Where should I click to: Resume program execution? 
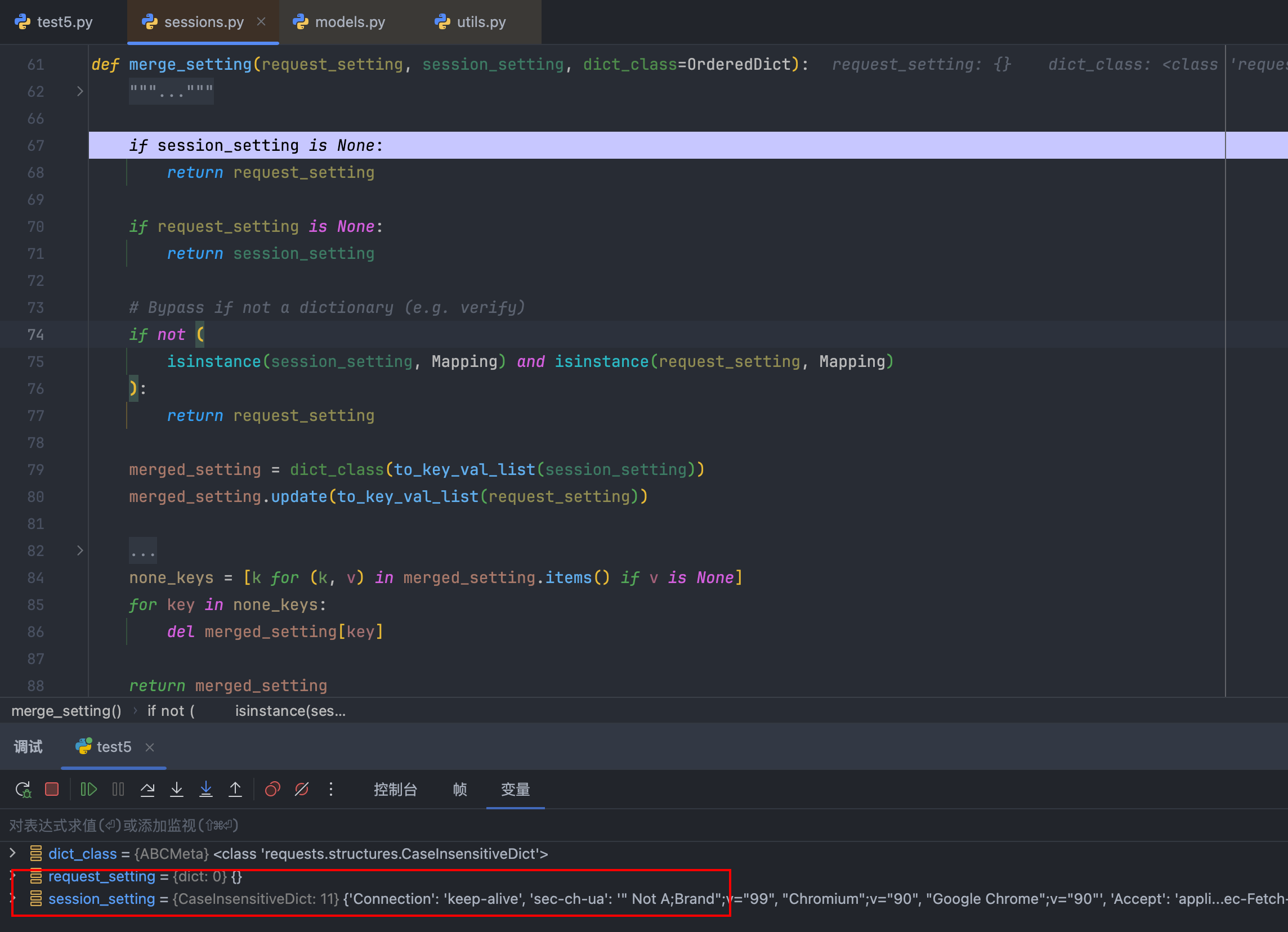pos(88,790)
